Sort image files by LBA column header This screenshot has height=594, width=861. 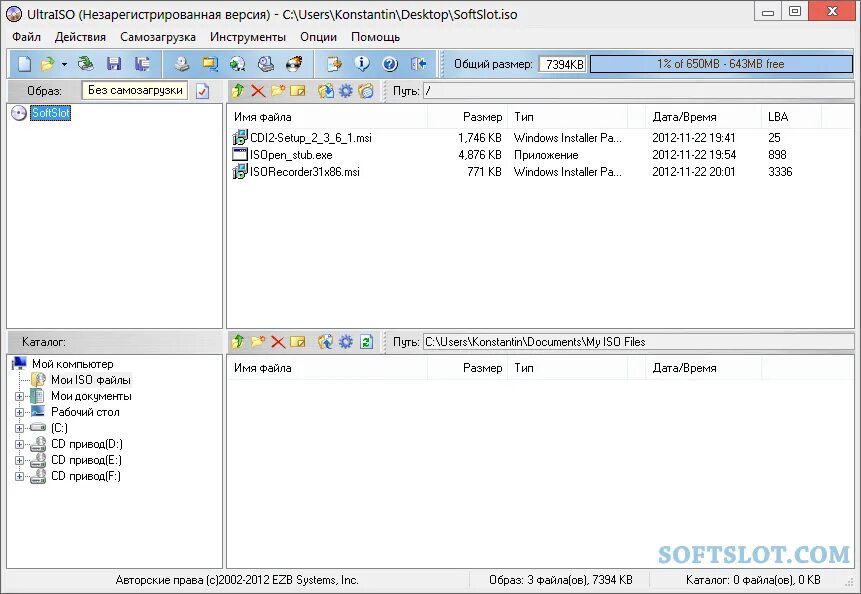tap(791, 117)
